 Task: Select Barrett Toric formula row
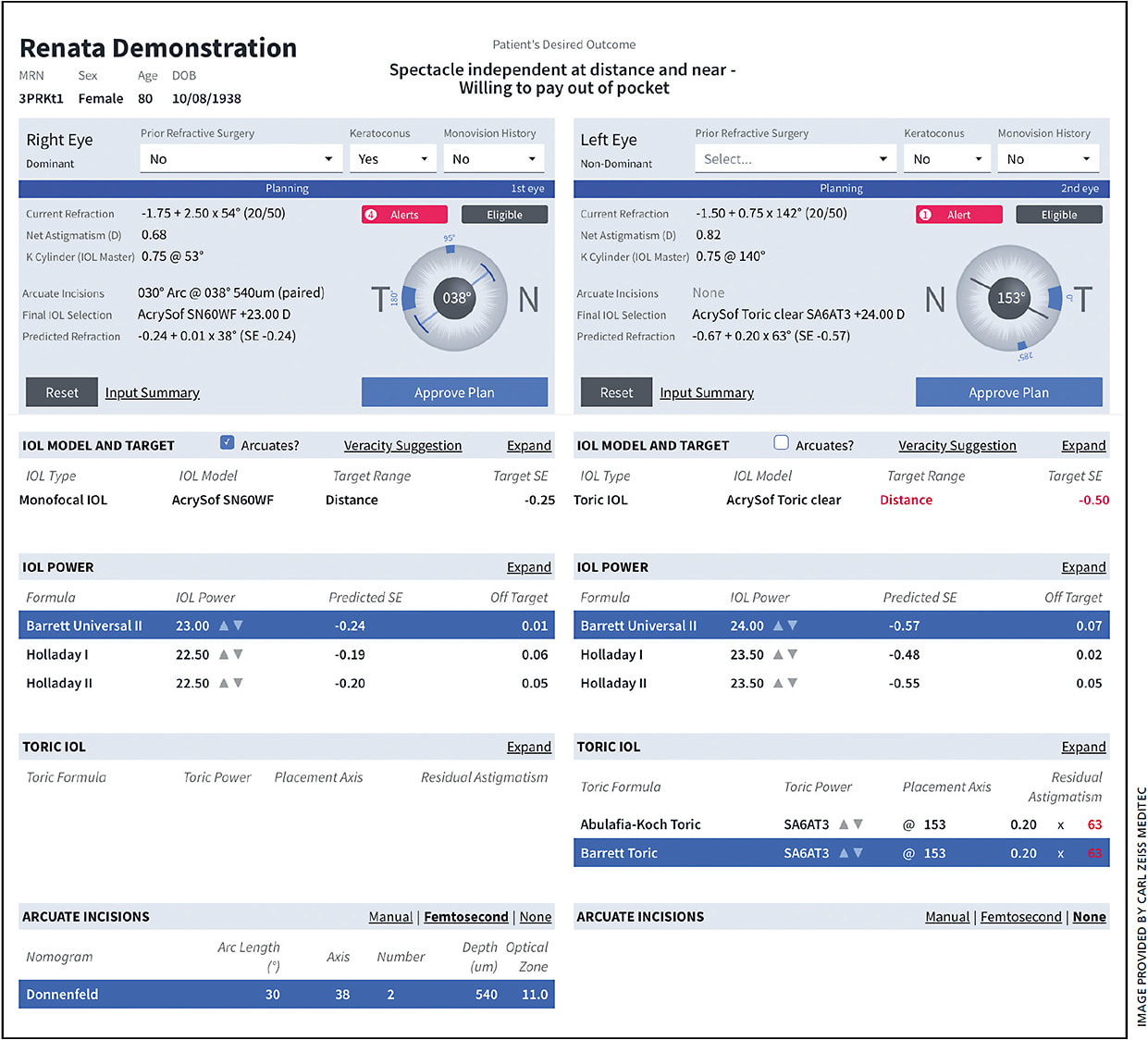pos(842,853)
